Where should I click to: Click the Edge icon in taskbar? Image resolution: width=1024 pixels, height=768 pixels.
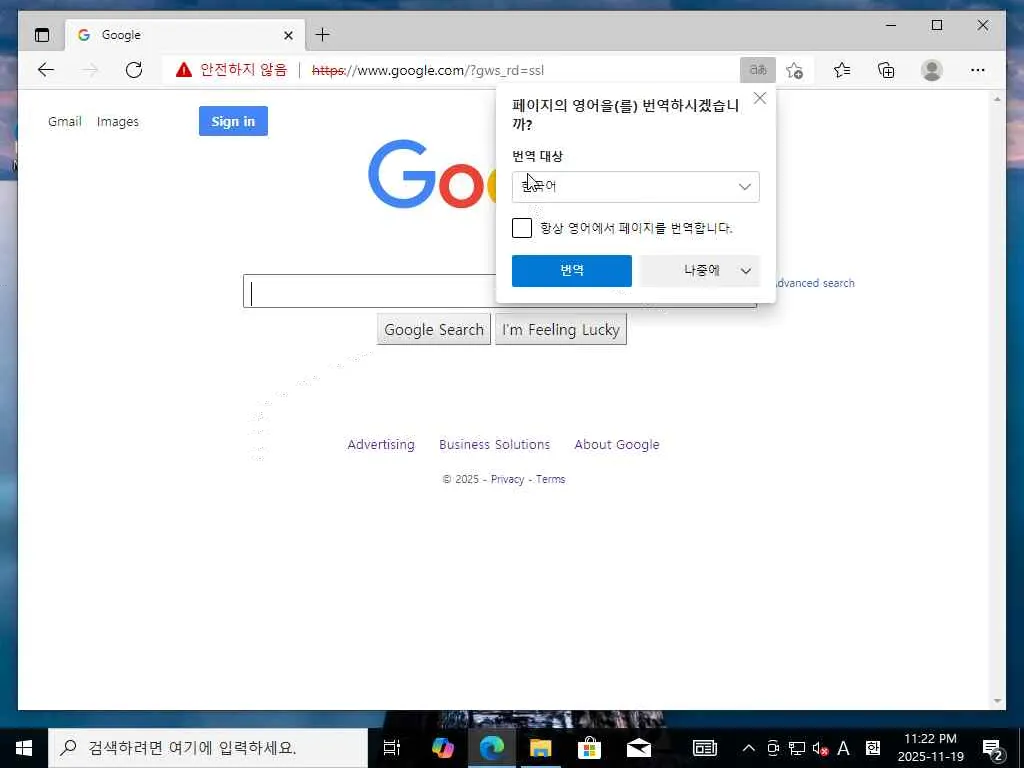492,748
